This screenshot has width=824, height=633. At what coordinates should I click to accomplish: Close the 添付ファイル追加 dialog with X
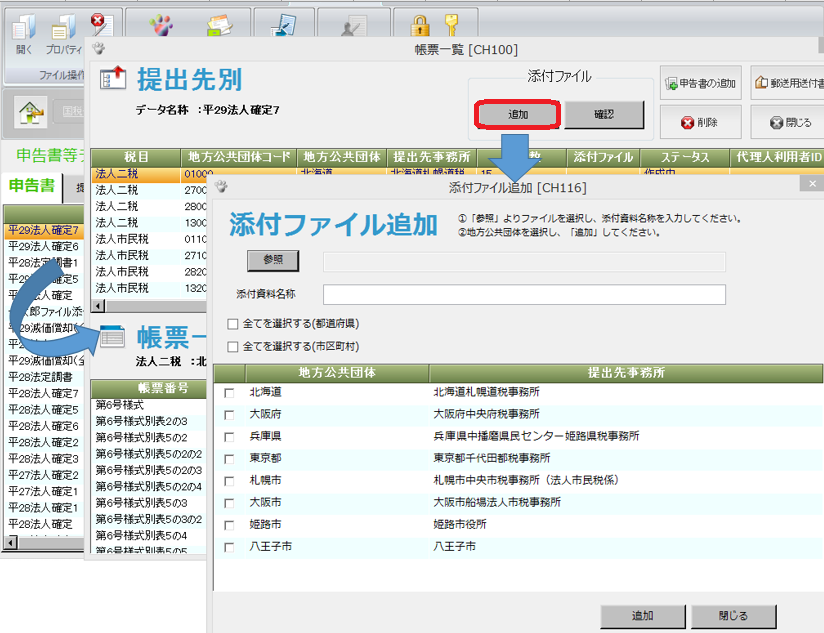(812, 183)
